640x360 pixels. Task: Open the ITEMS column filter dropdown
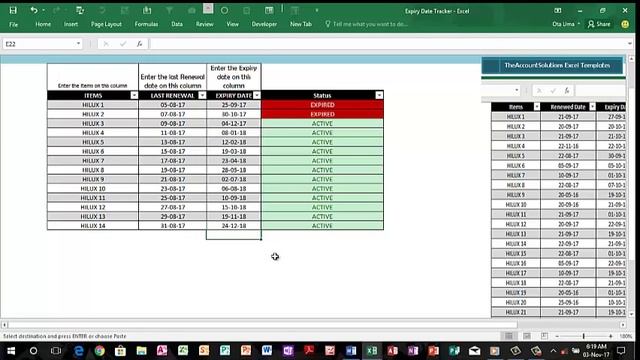134,95
